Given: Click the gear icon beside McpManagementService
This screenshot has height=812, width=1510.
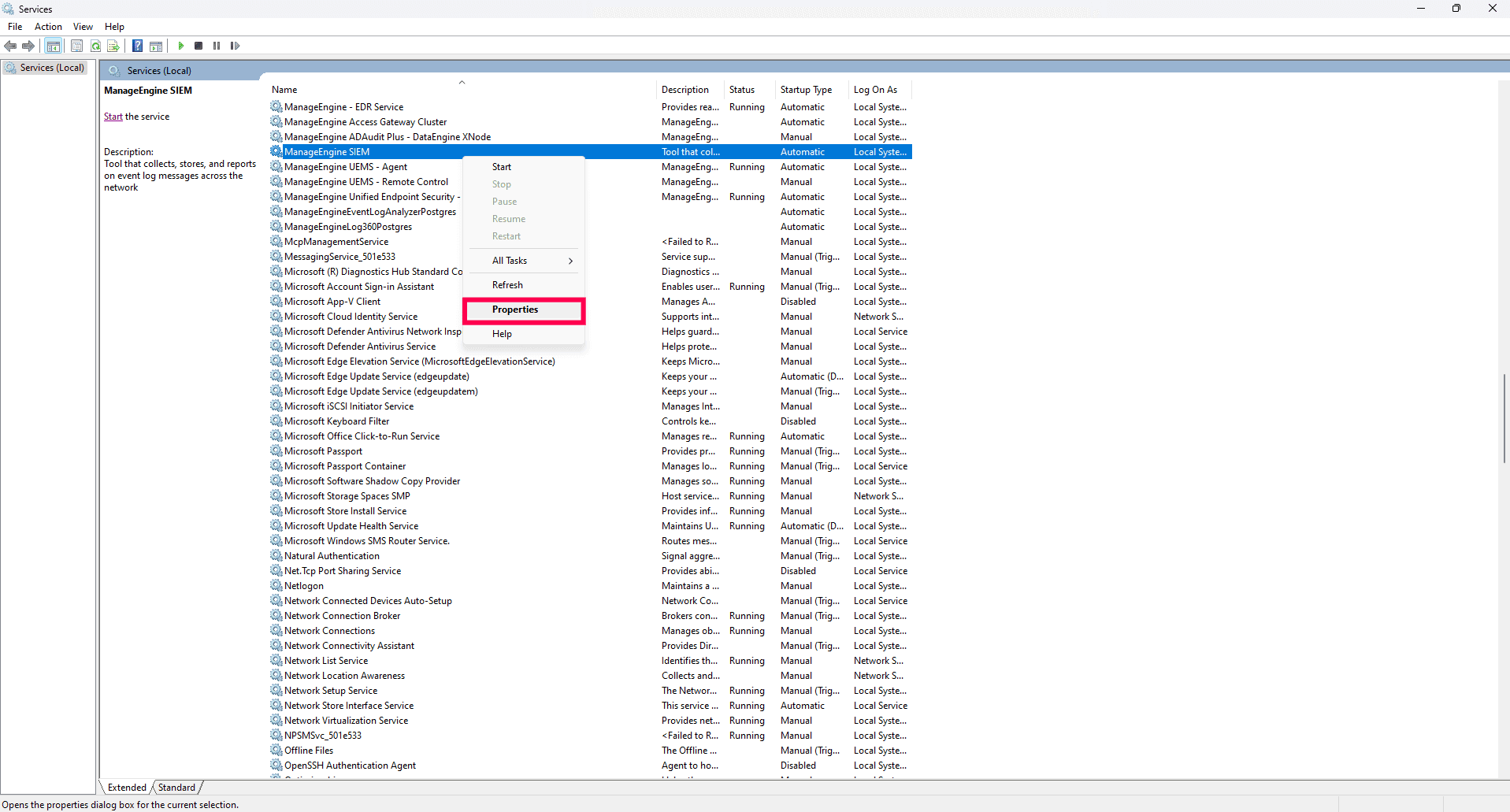Looking at the screenshot, I should coord(276,241).
